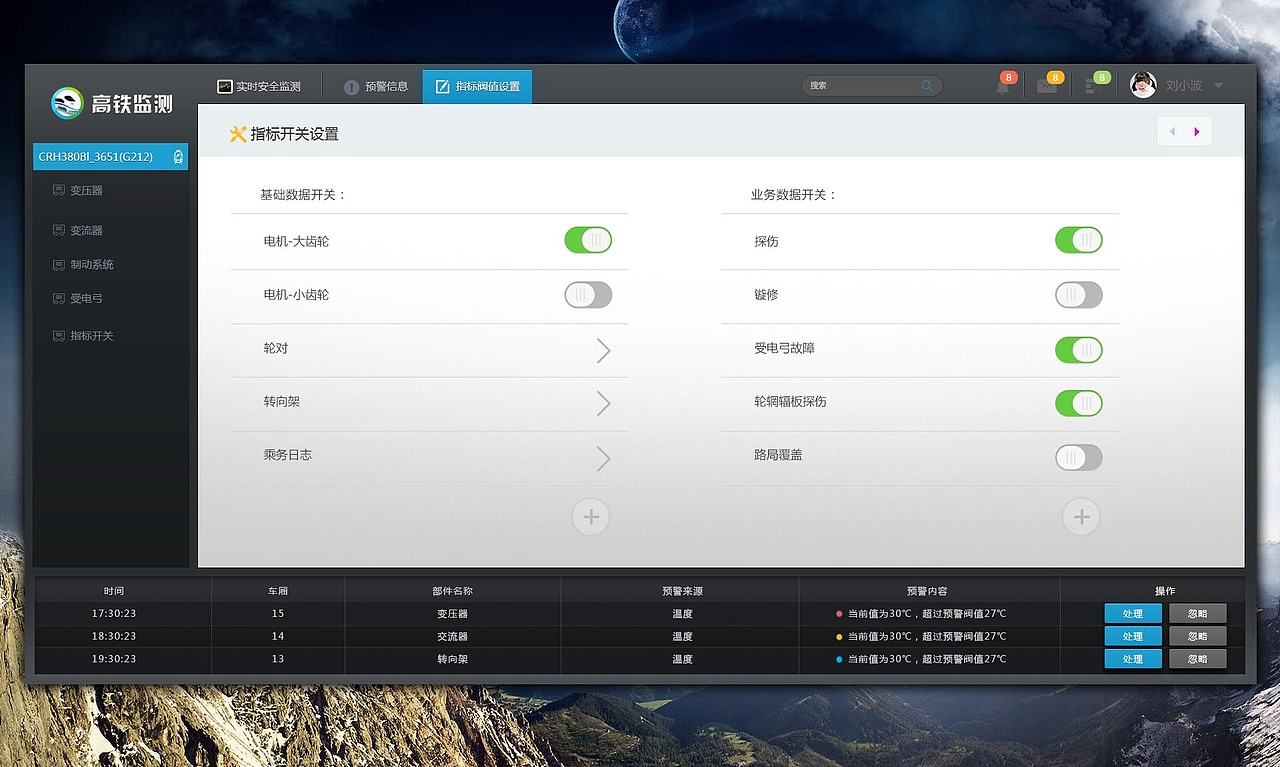Click the battery icon next to CRH380BI_3651
The image size is (1280, 767).
point(178,157)
